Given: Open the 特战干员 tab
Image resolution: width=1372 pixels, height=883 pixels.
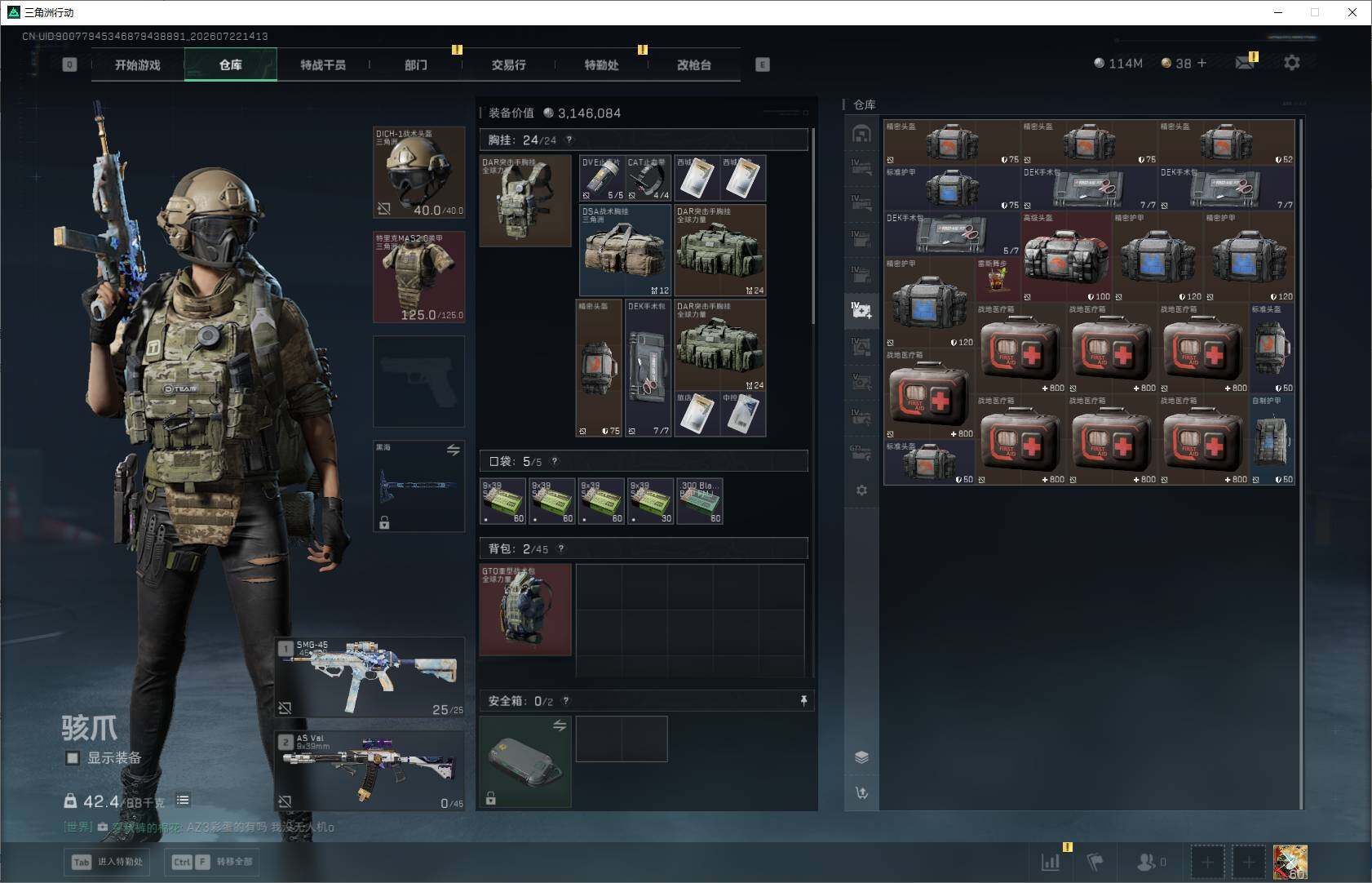Looking at the screenshot, I should tap(323, 64).
